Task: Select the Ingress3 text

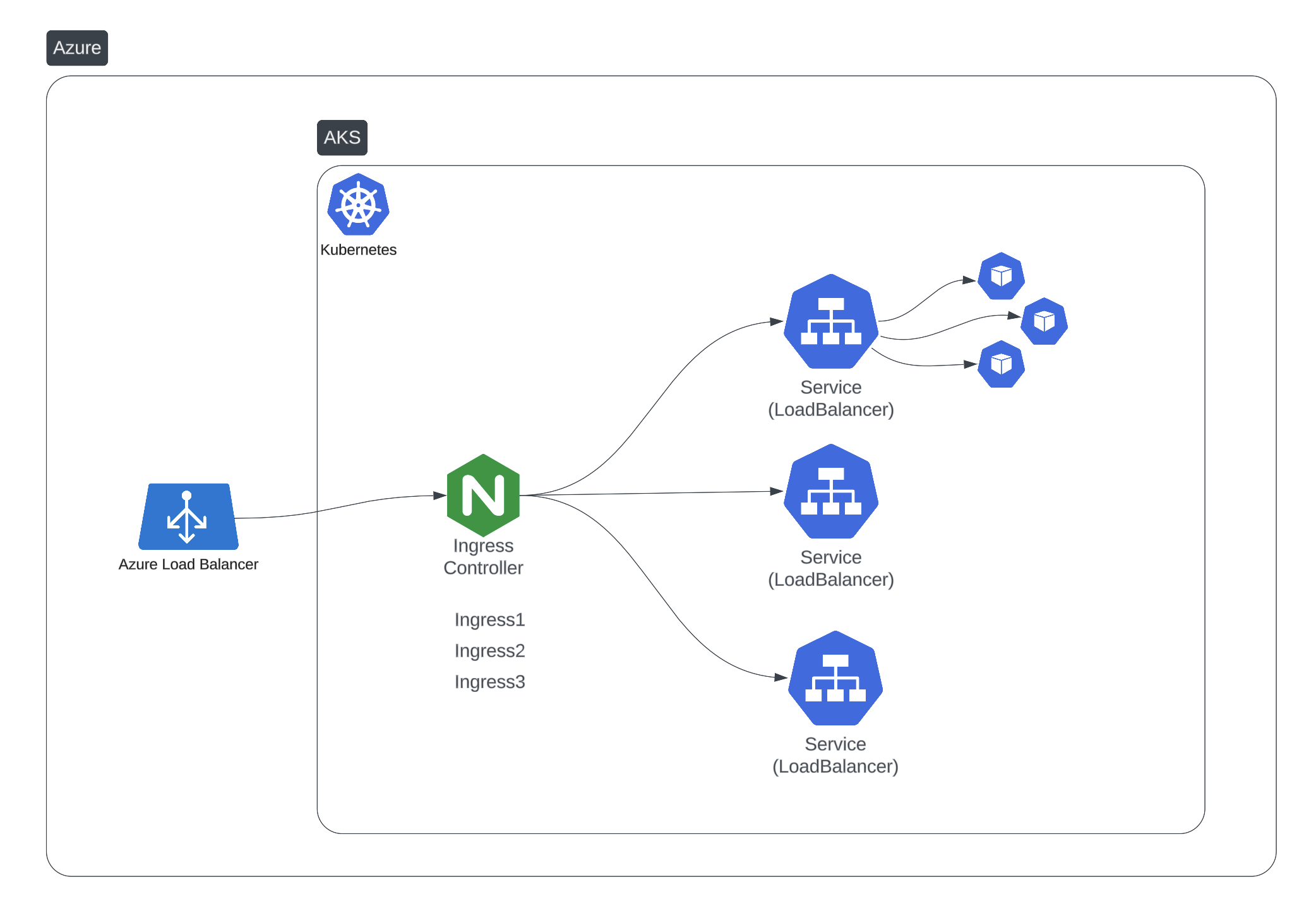Action: [x=490, y=682]
